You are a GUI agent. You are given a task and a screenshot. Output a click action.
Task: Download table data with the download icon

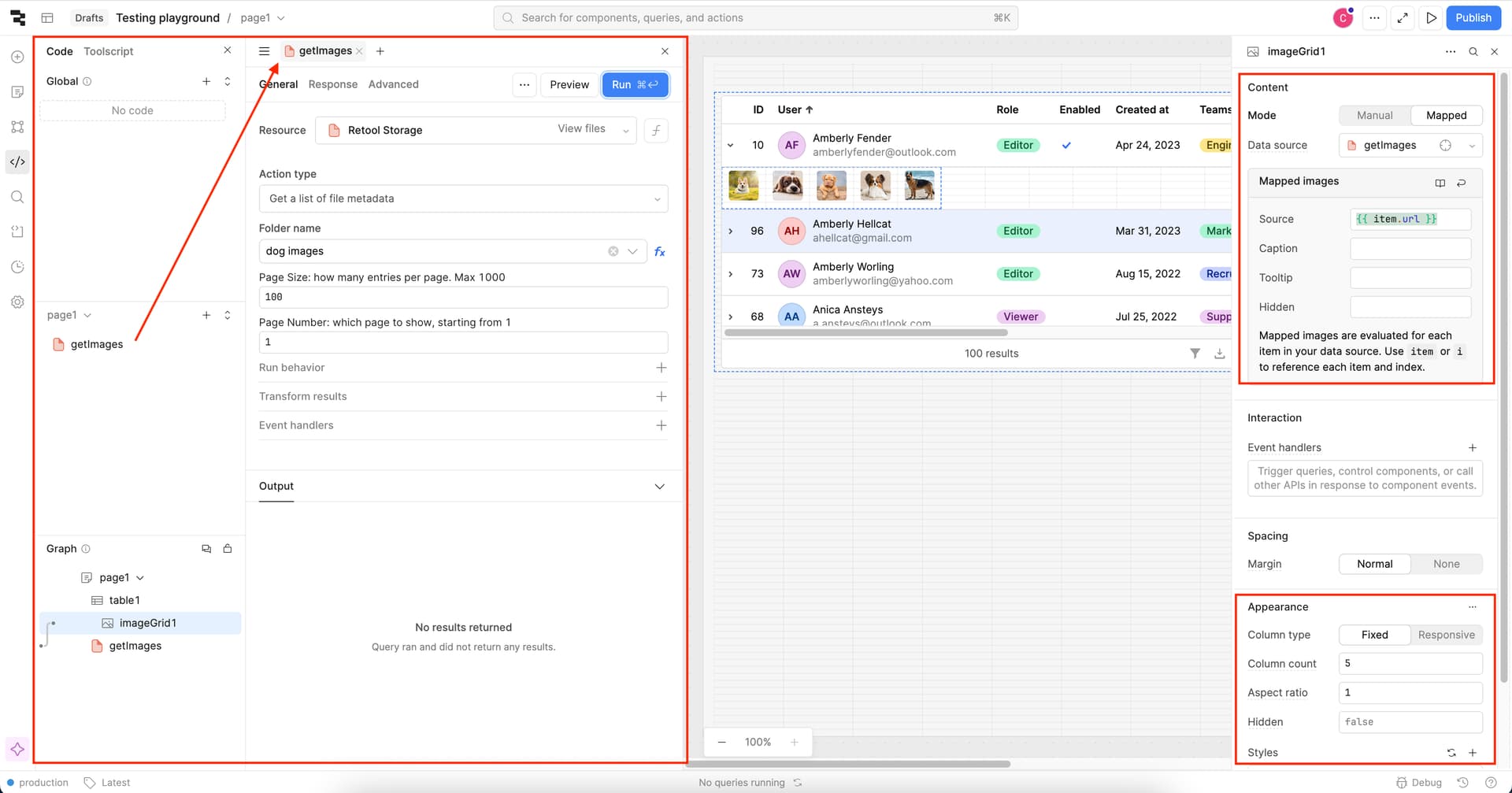1219,354
